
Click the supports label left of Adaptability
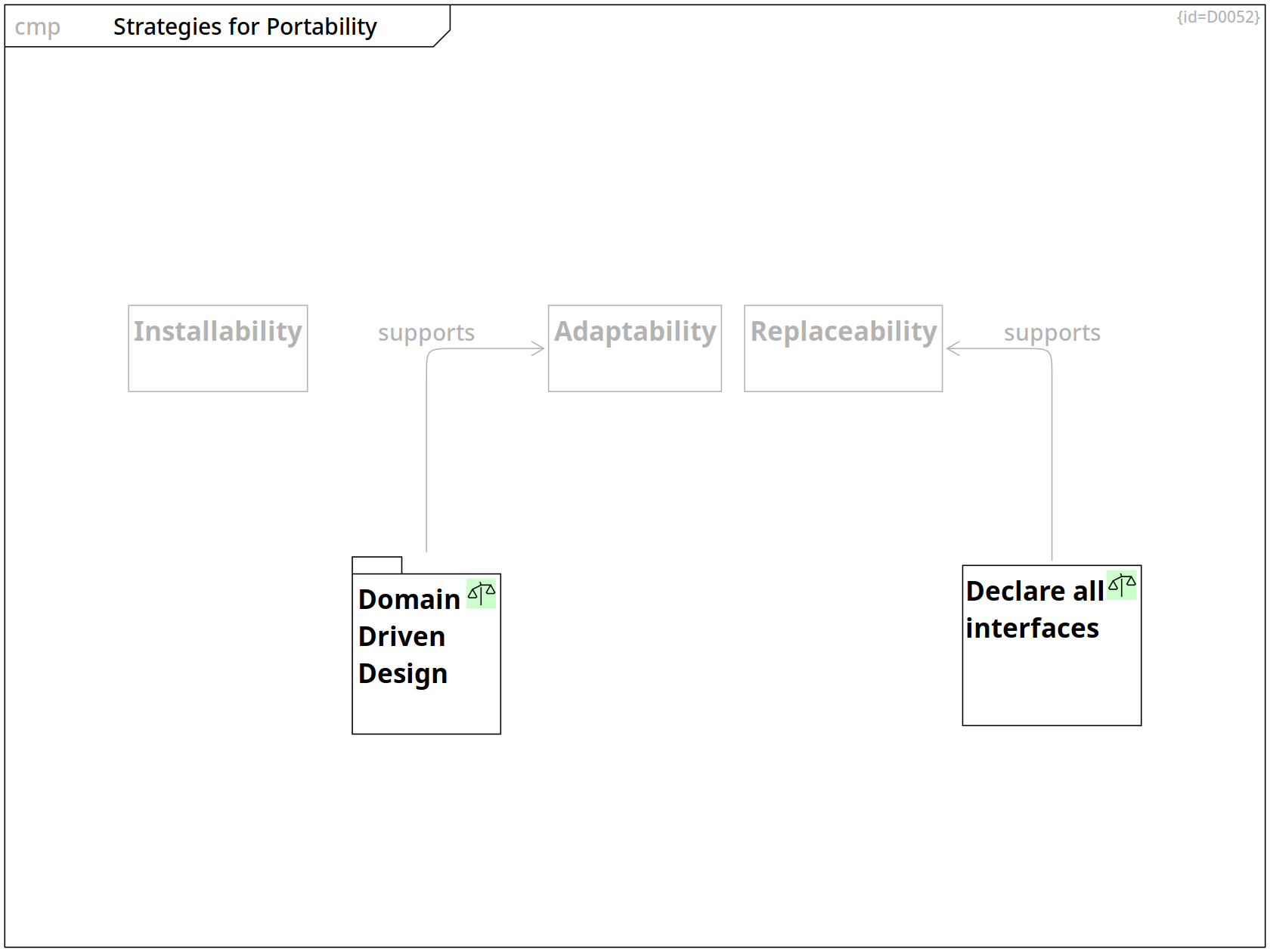click(426, 332)
